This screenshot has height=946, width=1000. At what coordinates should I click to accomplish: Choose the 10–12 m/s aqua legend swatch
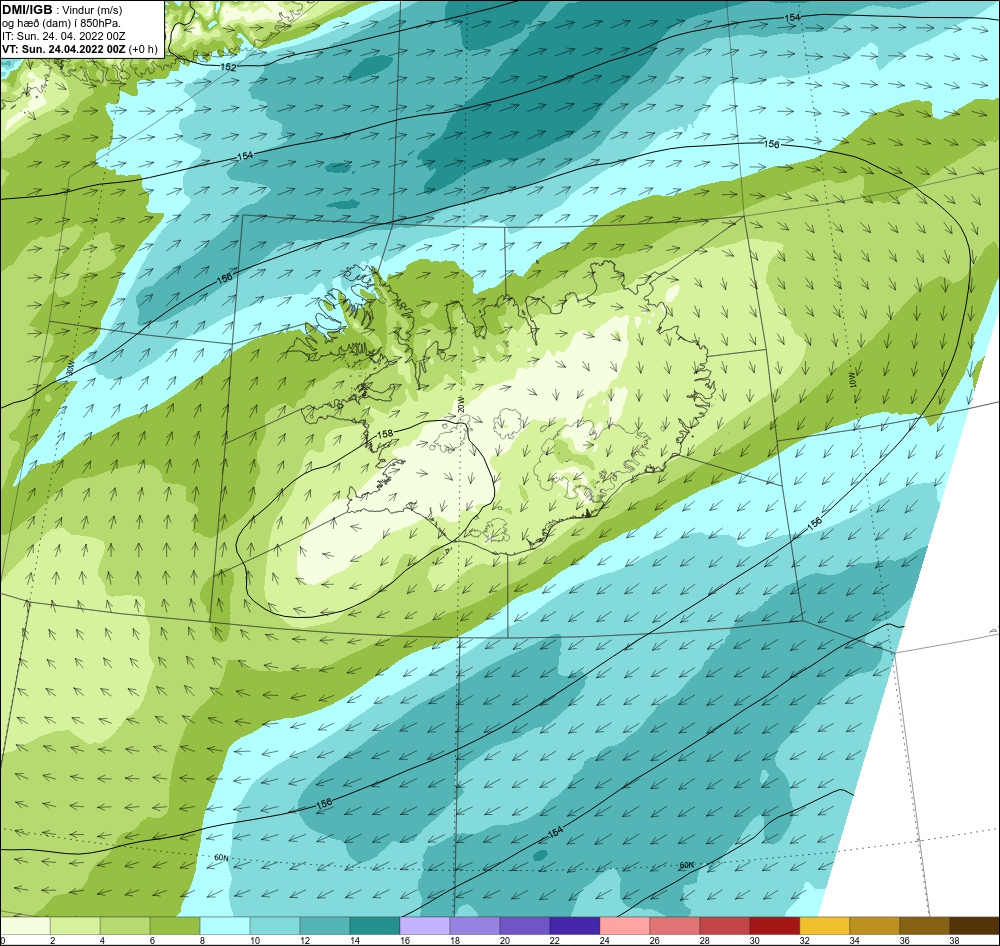(x=275, y=926)
